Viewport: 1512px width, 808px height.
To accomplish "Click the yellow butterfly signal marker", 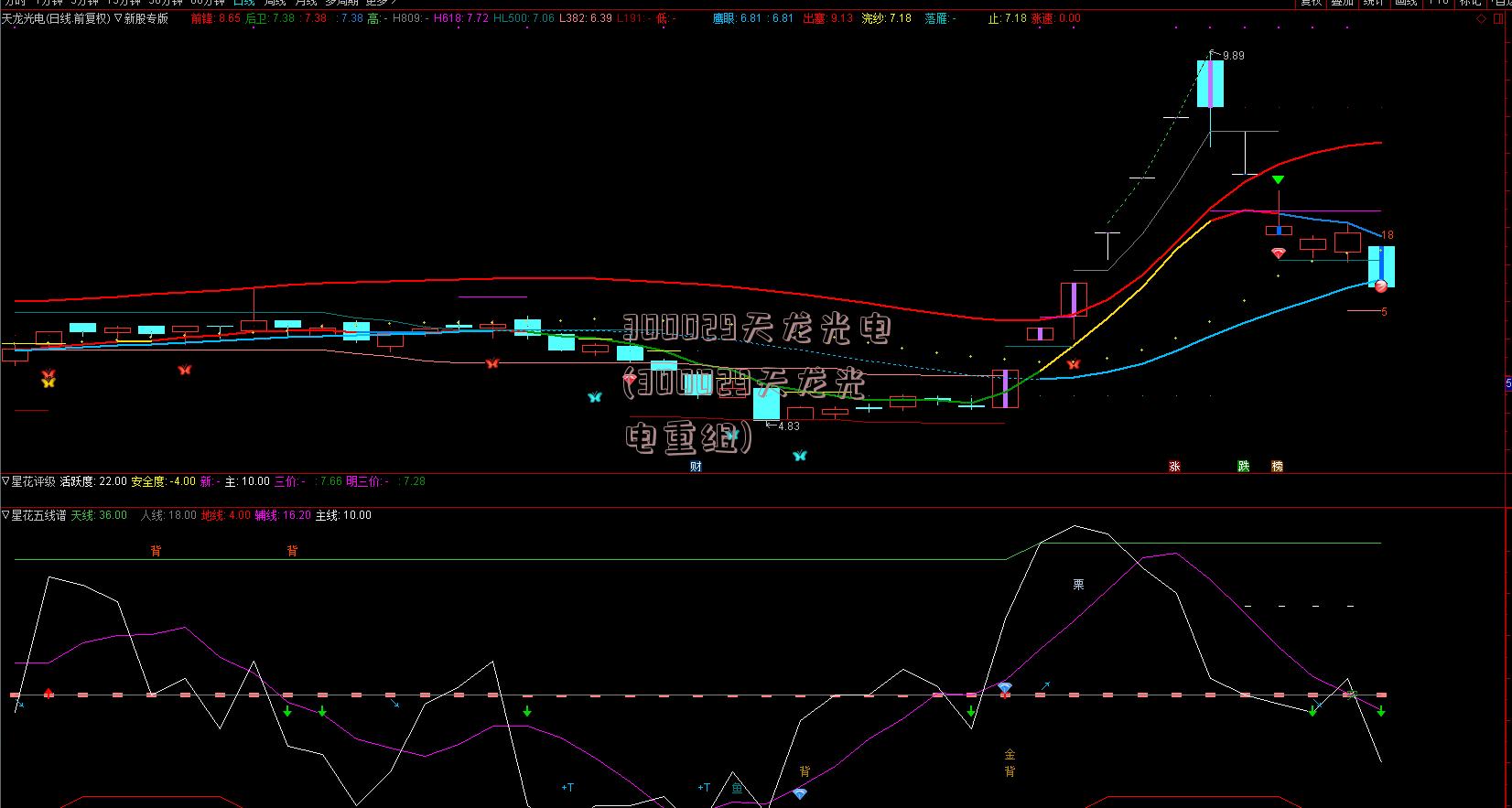I will click(x=49, y=382).
